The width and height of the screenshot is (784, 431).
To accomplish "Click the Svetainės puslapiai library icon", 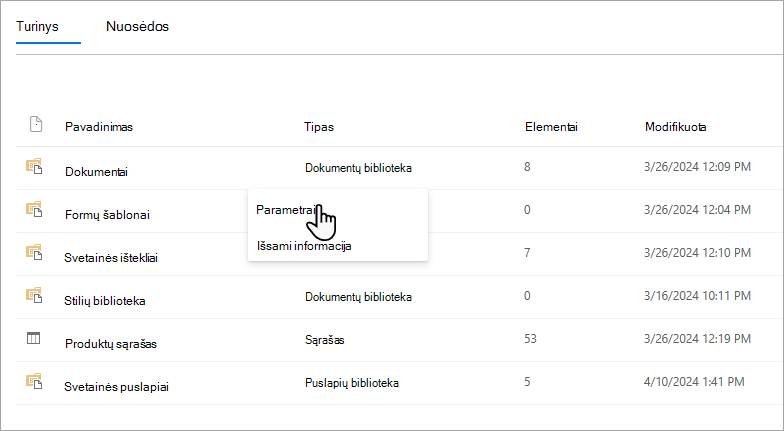I will click(34, 382).
